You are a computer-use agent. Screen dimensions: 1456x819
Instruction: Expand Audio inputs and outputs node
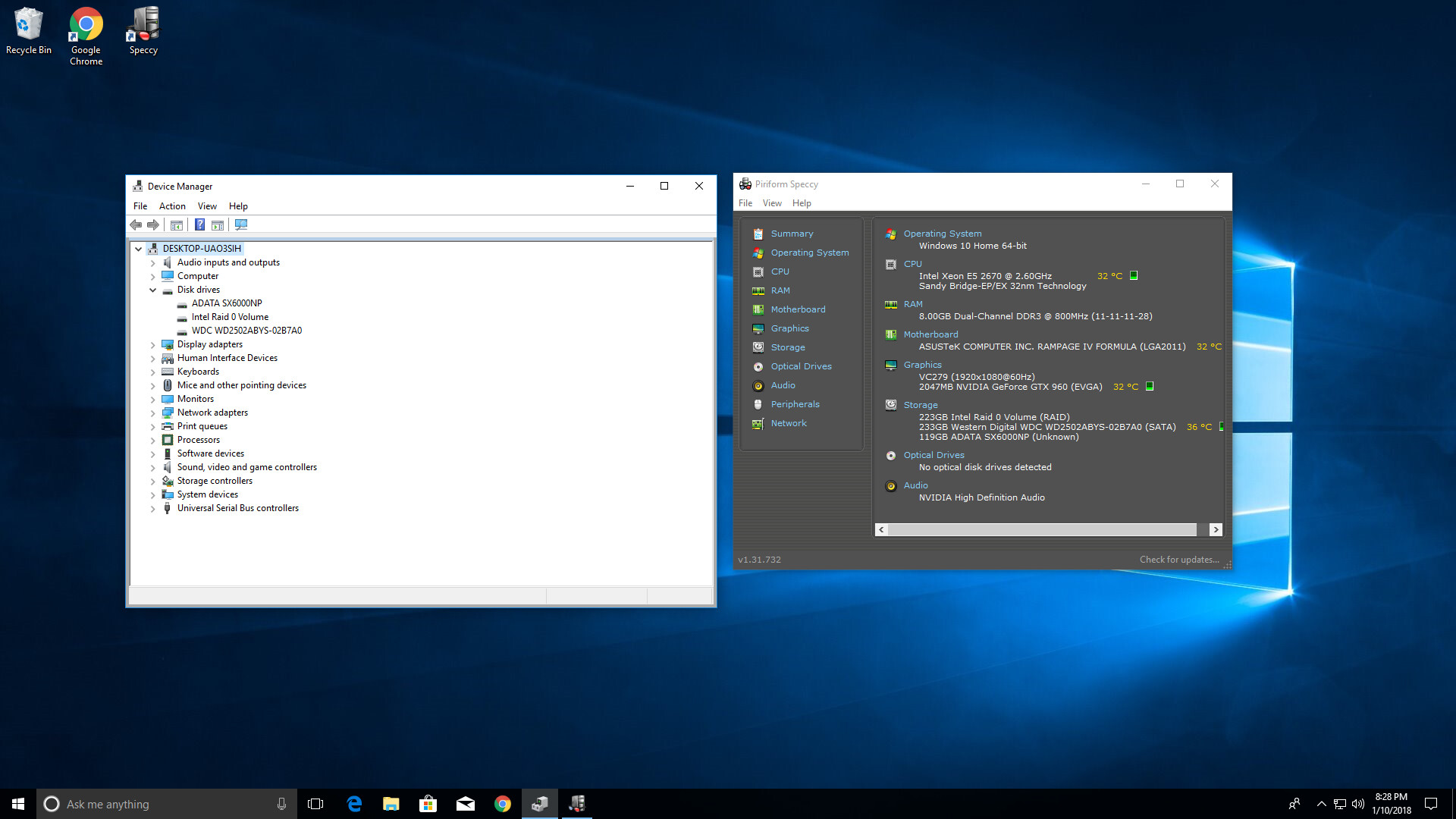coord(152,263)
